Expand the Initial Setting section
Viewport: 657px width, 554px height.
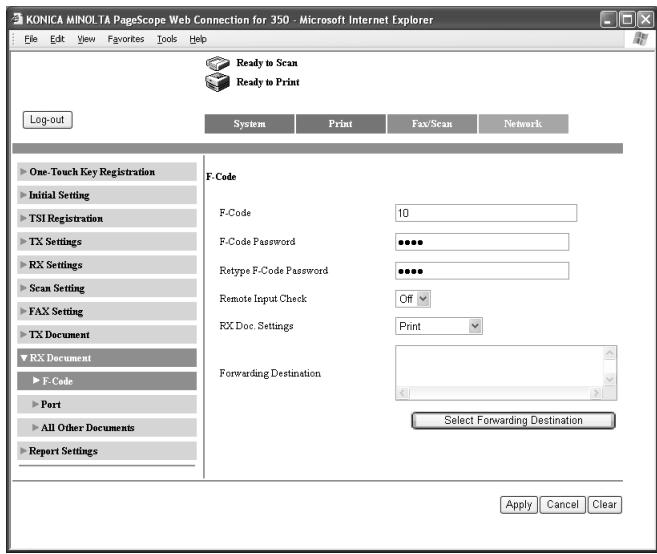pyautogui.click(x=107, y=195)
